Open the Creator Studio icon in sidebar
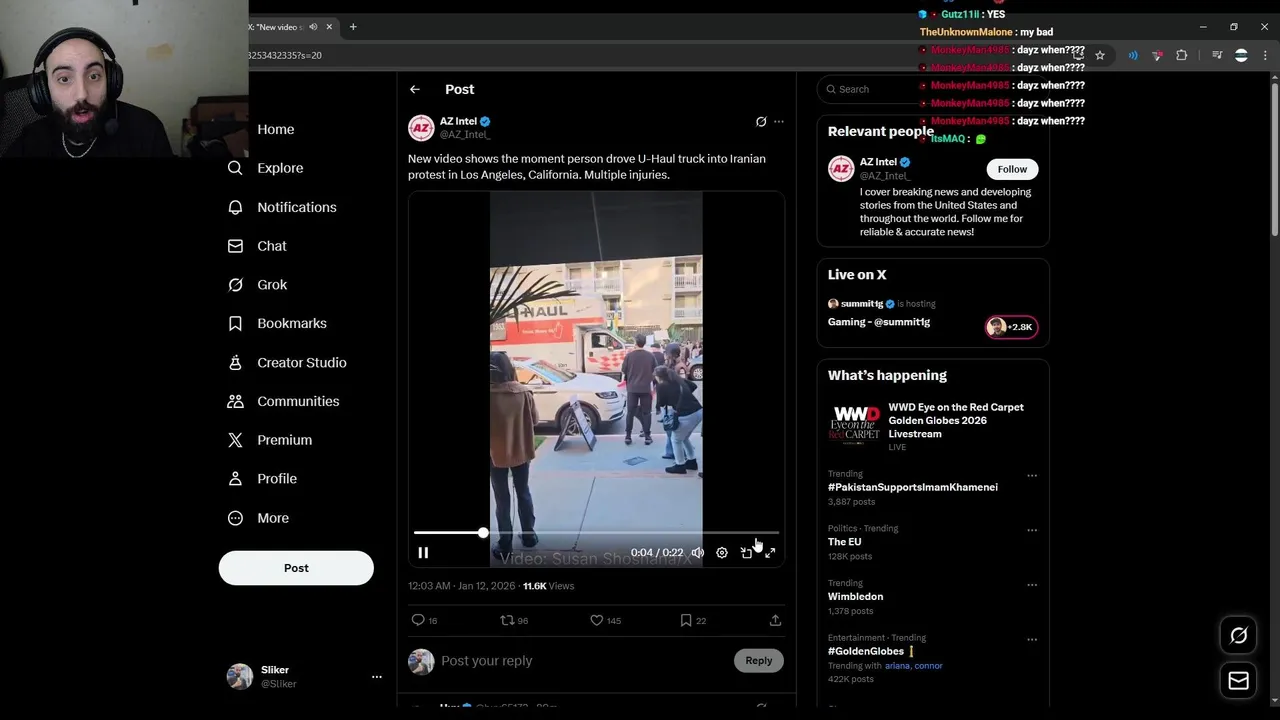This screenshot has height=720, width=1280. 235,362
